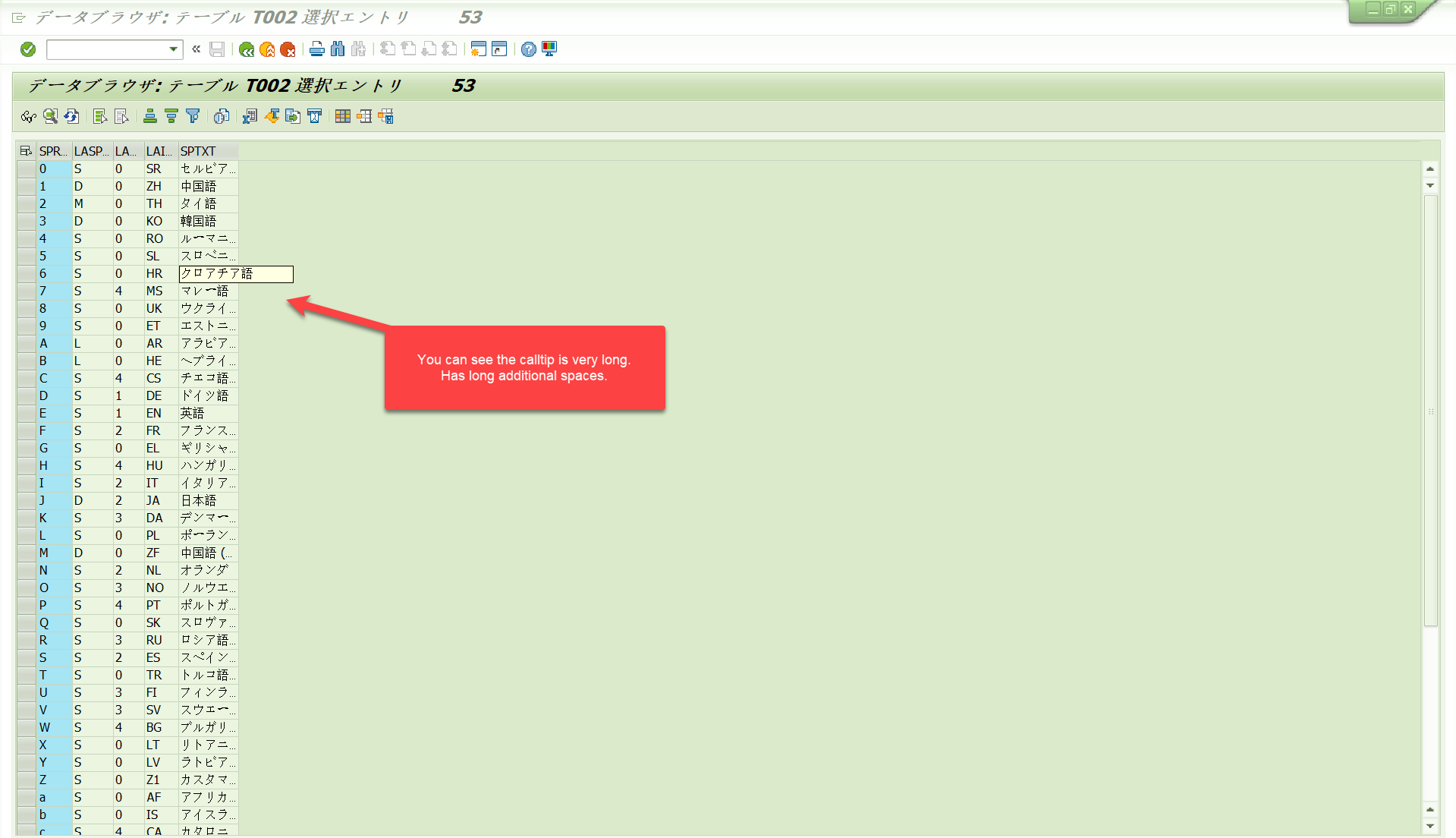The height and width of the screenshot is (838, 1456).
Task: Click the Word Processing export icon
Action: coord(272,116)
